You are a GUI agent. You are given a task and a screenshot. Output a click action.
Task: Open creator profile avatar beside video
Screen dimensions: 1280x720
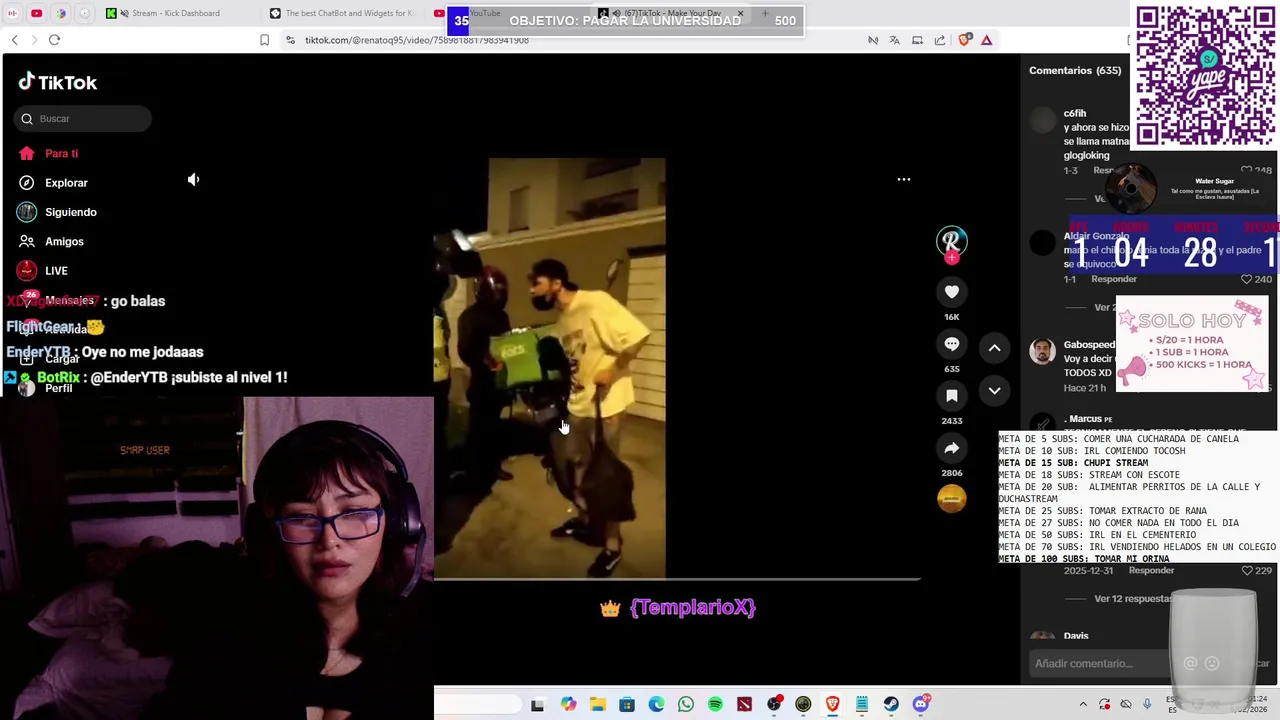(x=952, y=240)
